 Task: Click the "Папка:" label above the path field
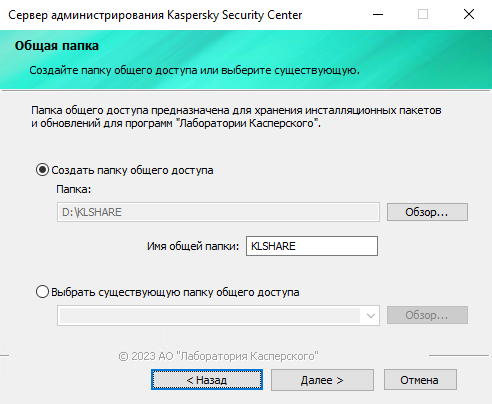[74, 189]
